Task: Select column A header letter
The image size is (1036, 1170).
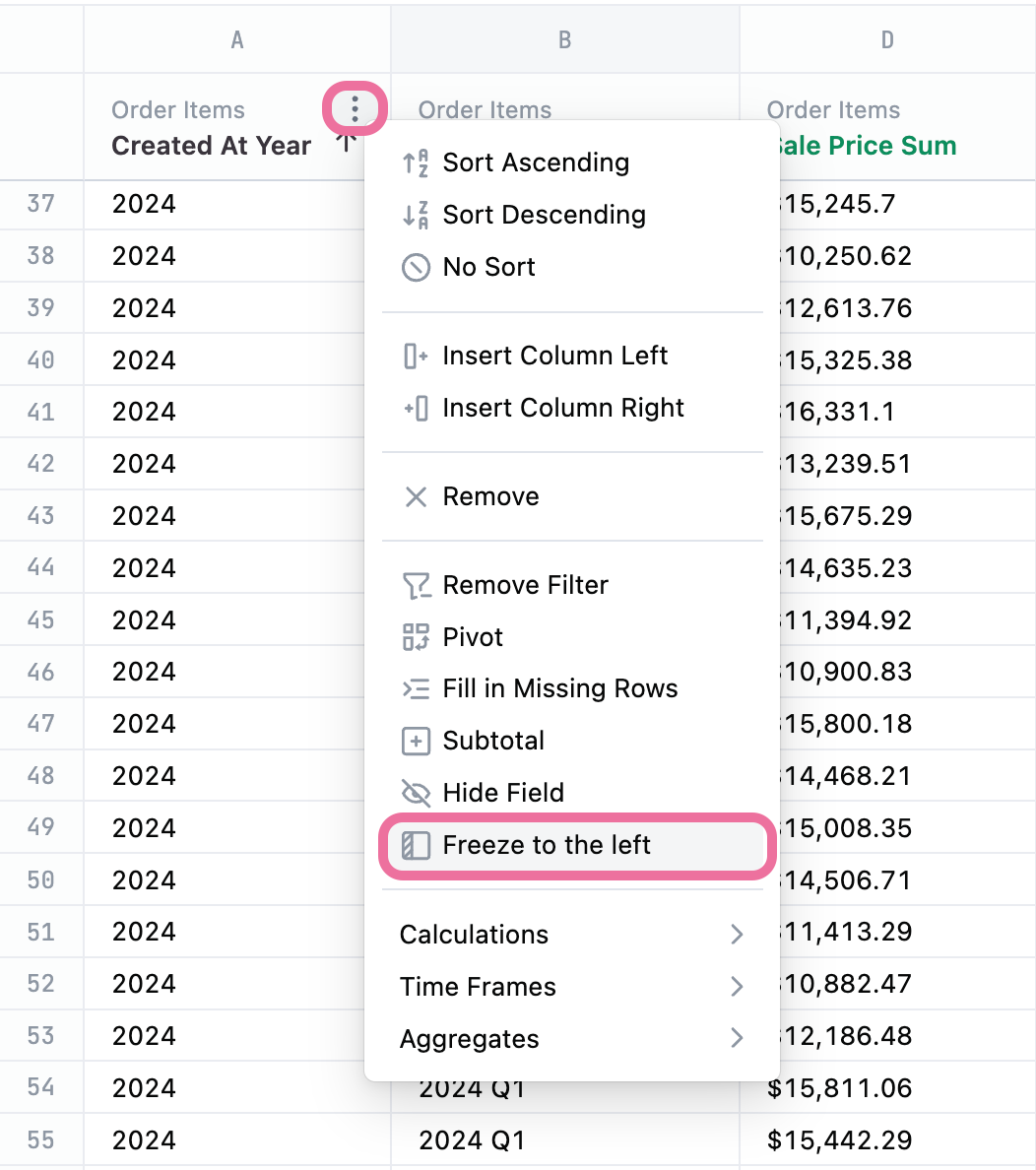Action: pyautogui.click(x=236, y=39)
